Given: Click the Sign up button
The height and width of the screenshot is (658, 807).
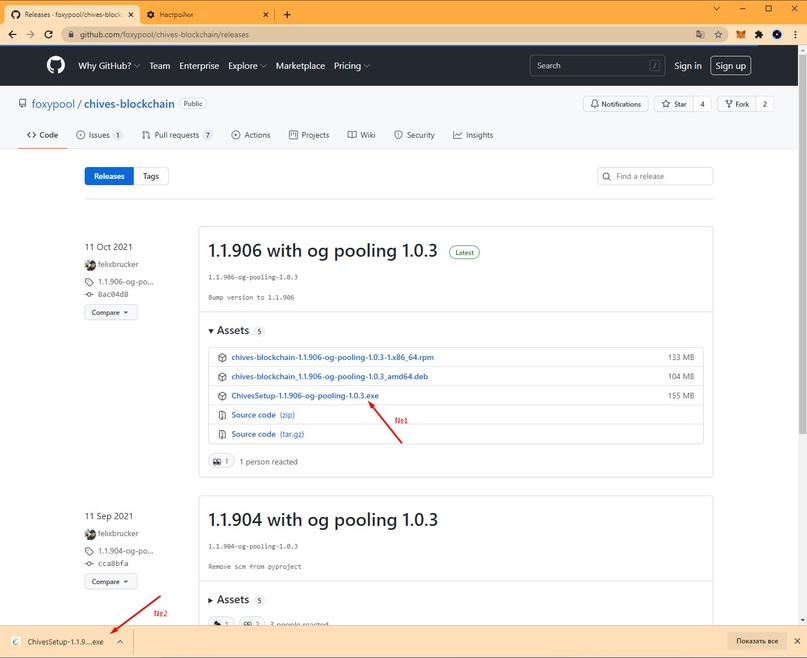Looking at the screenshot, I should point(730,66).
